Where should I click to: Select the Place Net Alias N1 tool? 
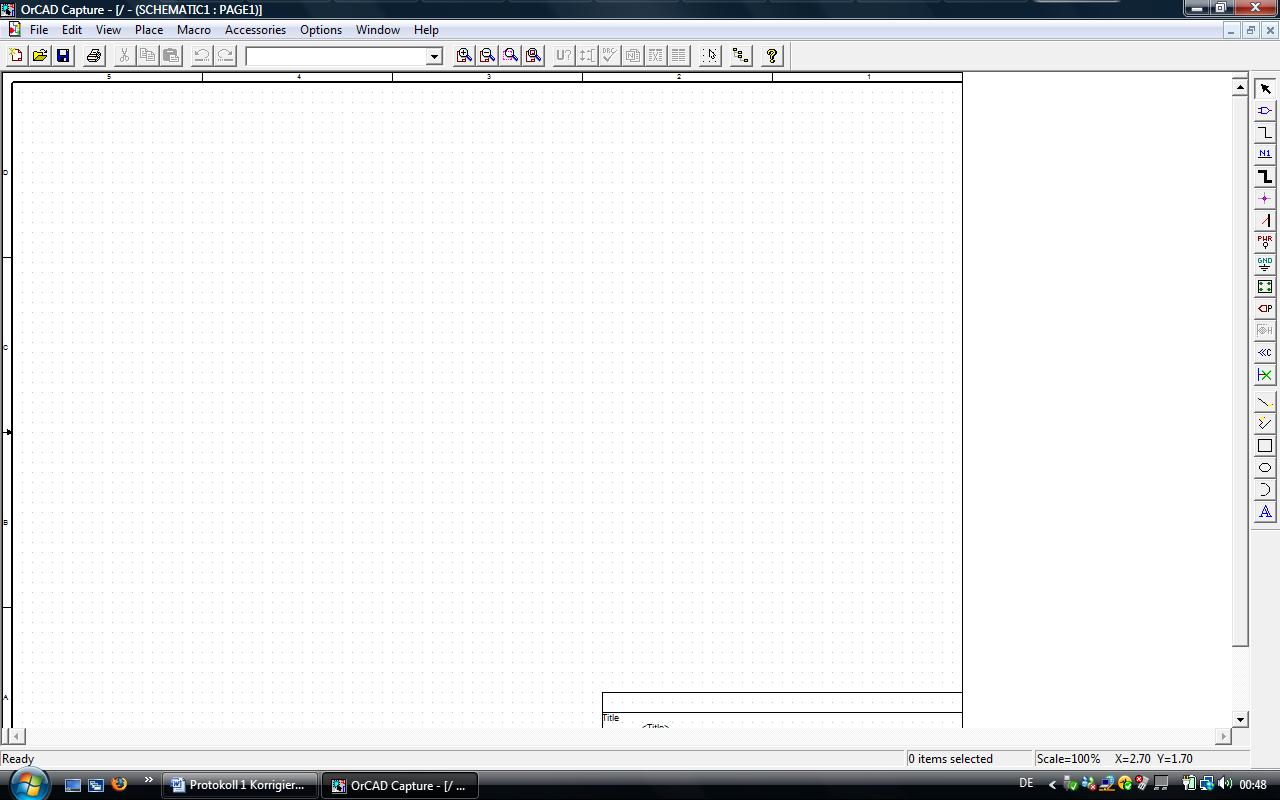1265,155
